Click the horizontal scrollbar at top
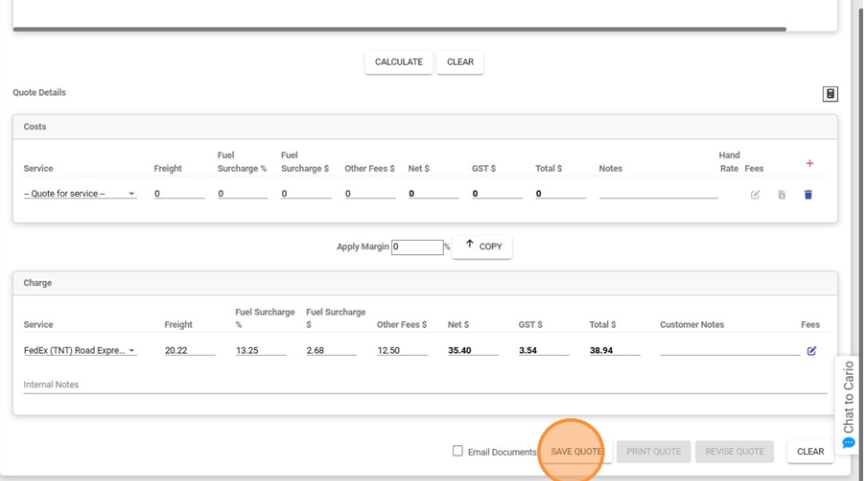The image size is (864, 481). [400, 29]
